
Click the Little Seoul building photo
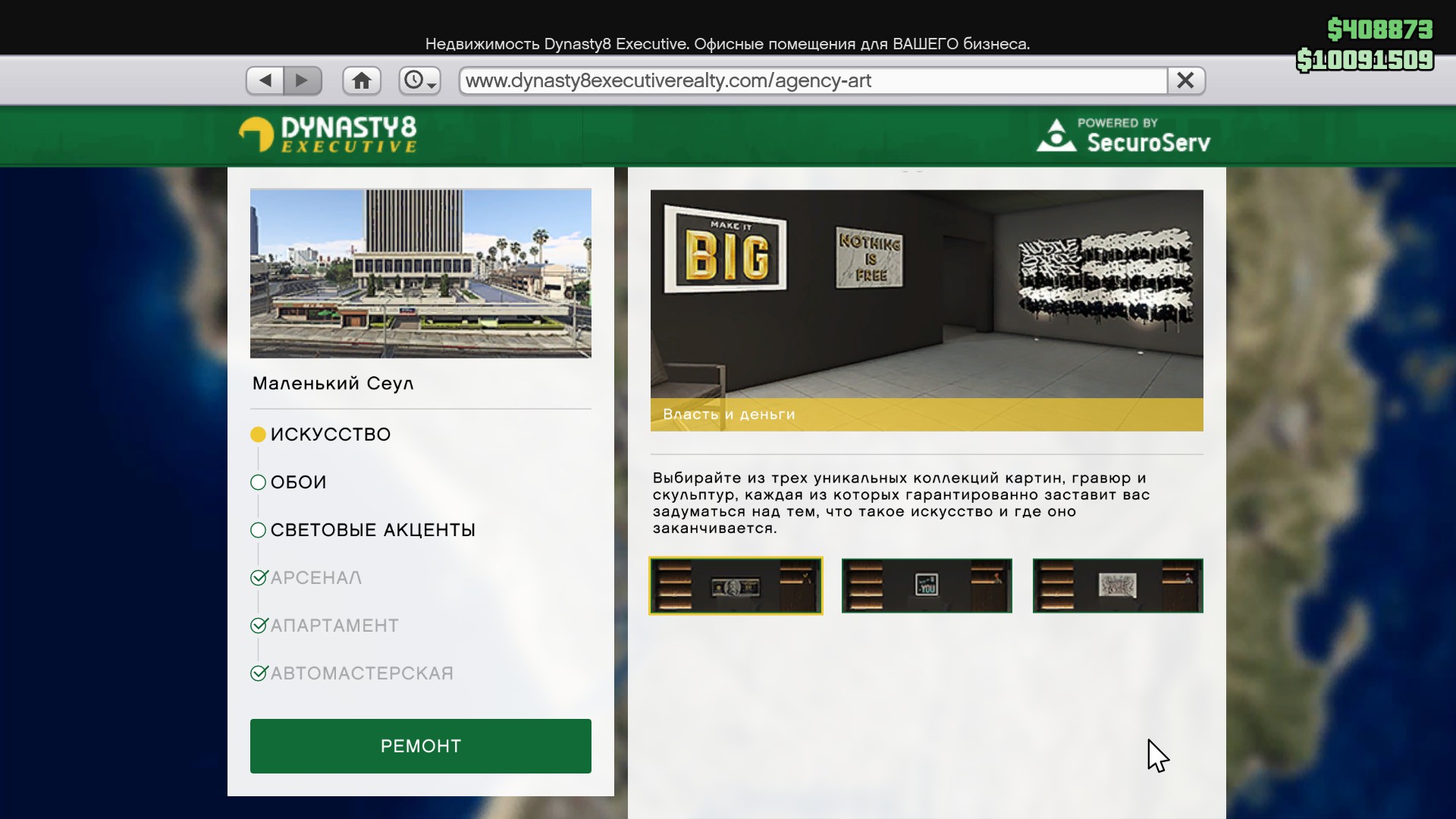click(x=421, y=273)
